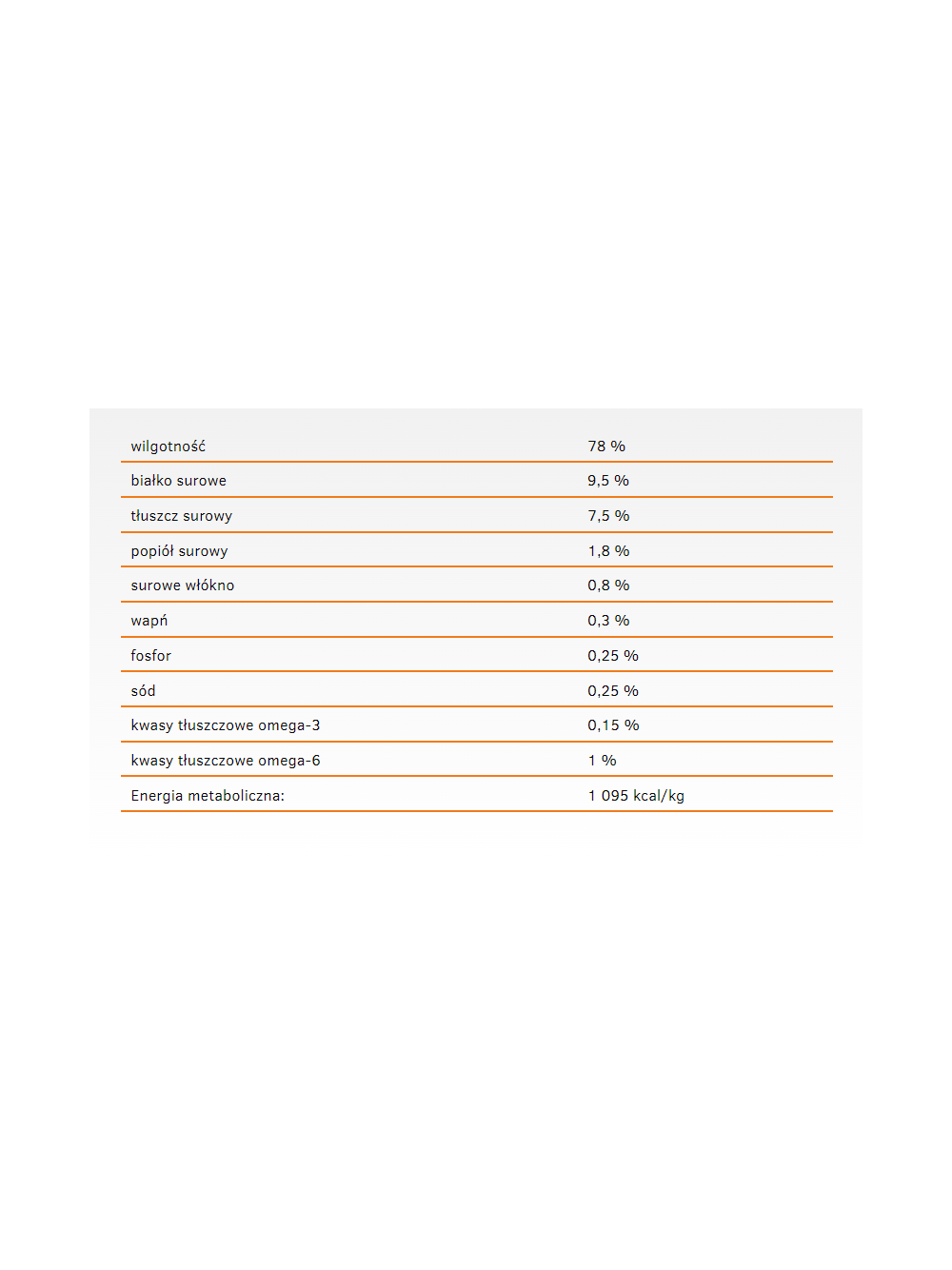Select the 0,3 % calcium value
The image size is (952, 1270).
(x=608, y=621)
